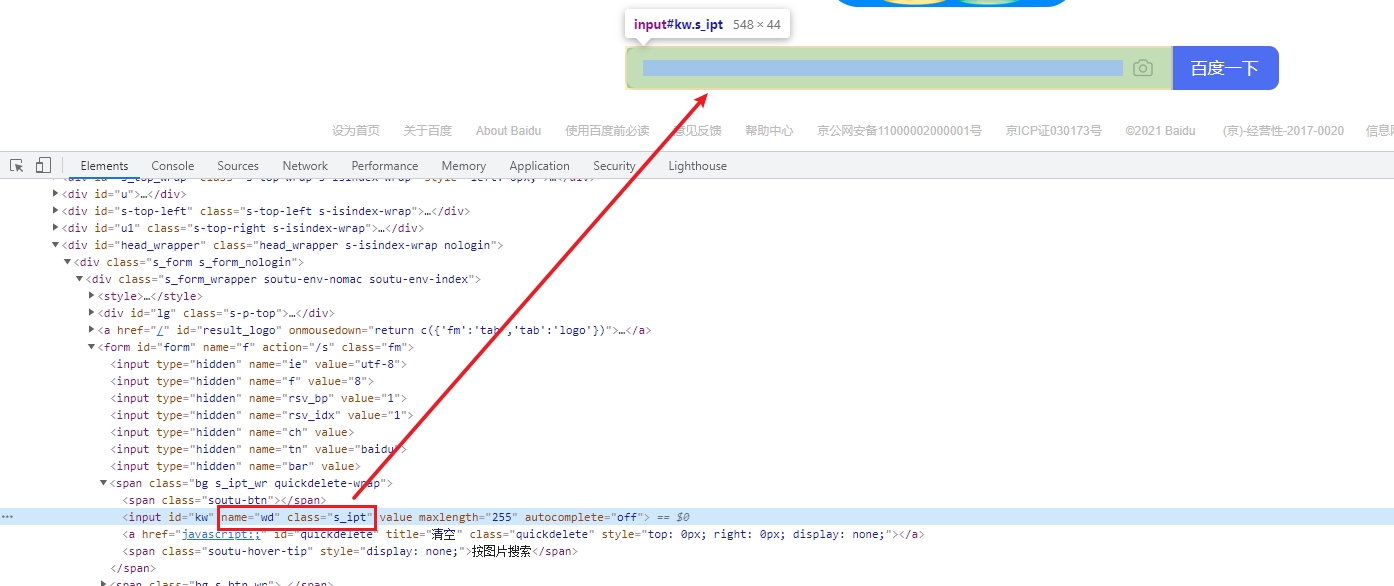Viewport: 1394px width, 586px height.
Task: Activate the inspect element picker icon
Action: (17, 166)
